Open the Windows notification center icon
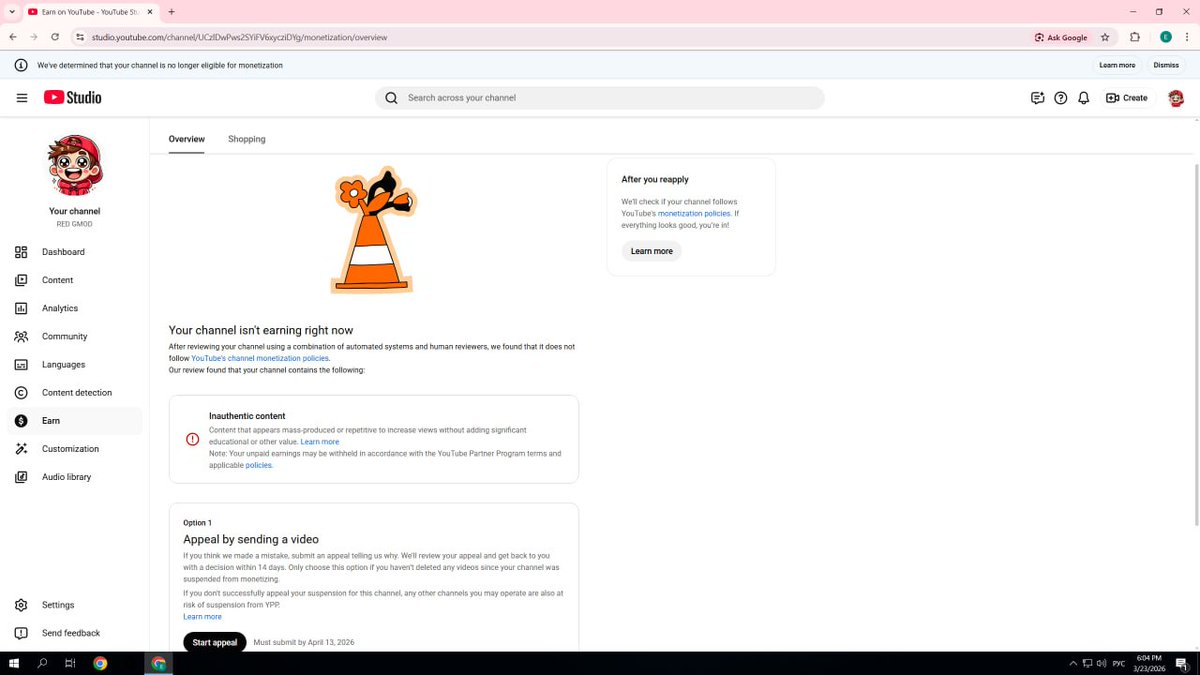The height and width of the screenshot is (675, 1200). (1182, 663)
